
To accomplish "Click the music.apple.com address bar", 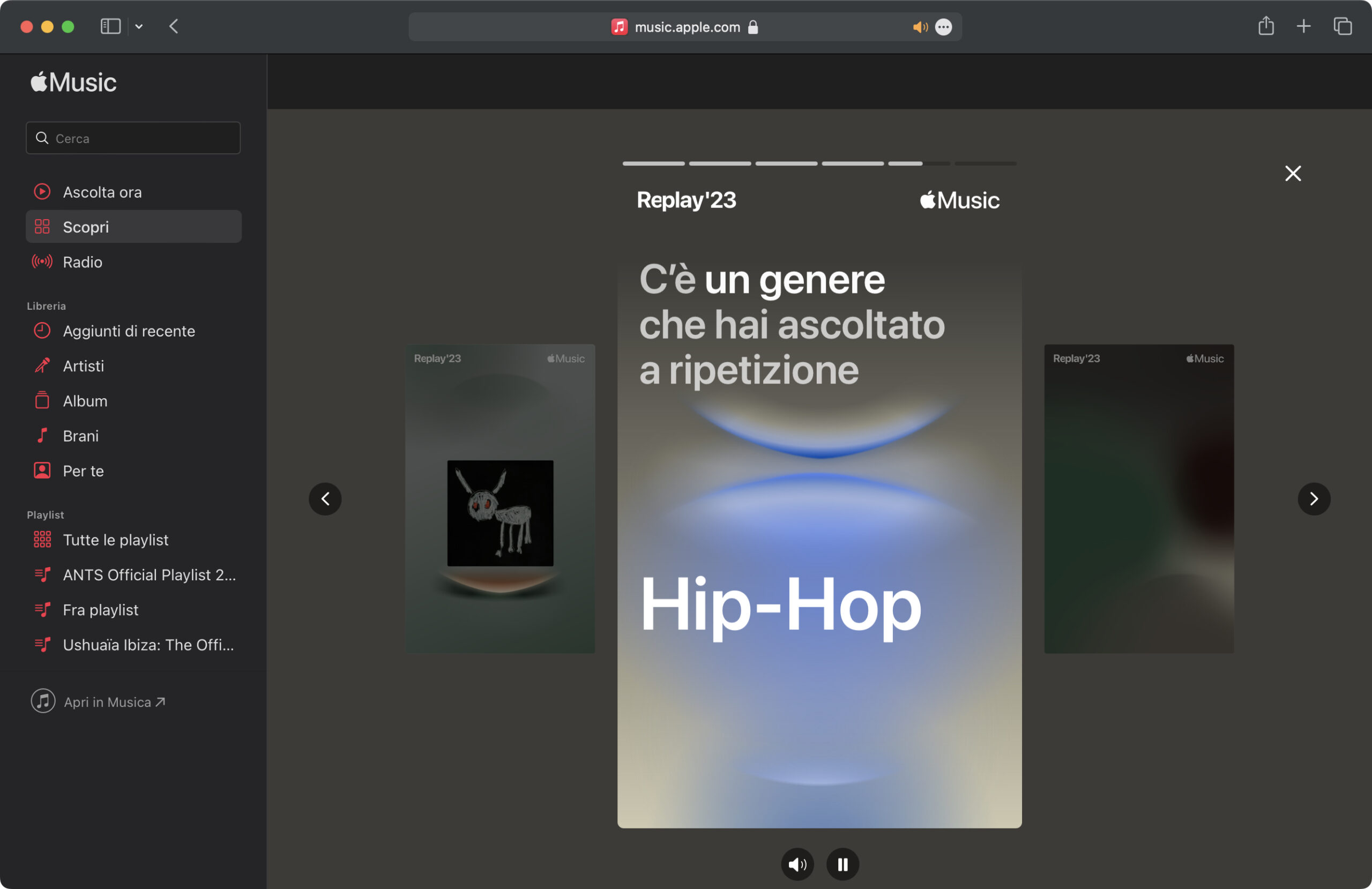I will click(x=685, y=26).
